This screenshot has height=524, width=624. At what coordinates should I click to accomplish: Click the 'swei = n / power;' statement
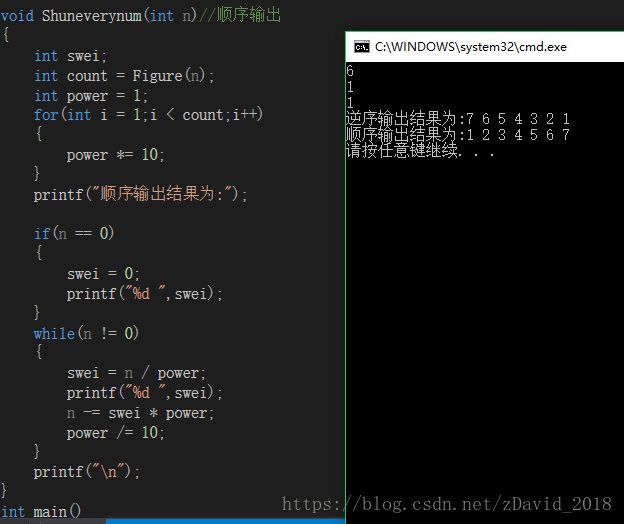click(x=136, y=373)
